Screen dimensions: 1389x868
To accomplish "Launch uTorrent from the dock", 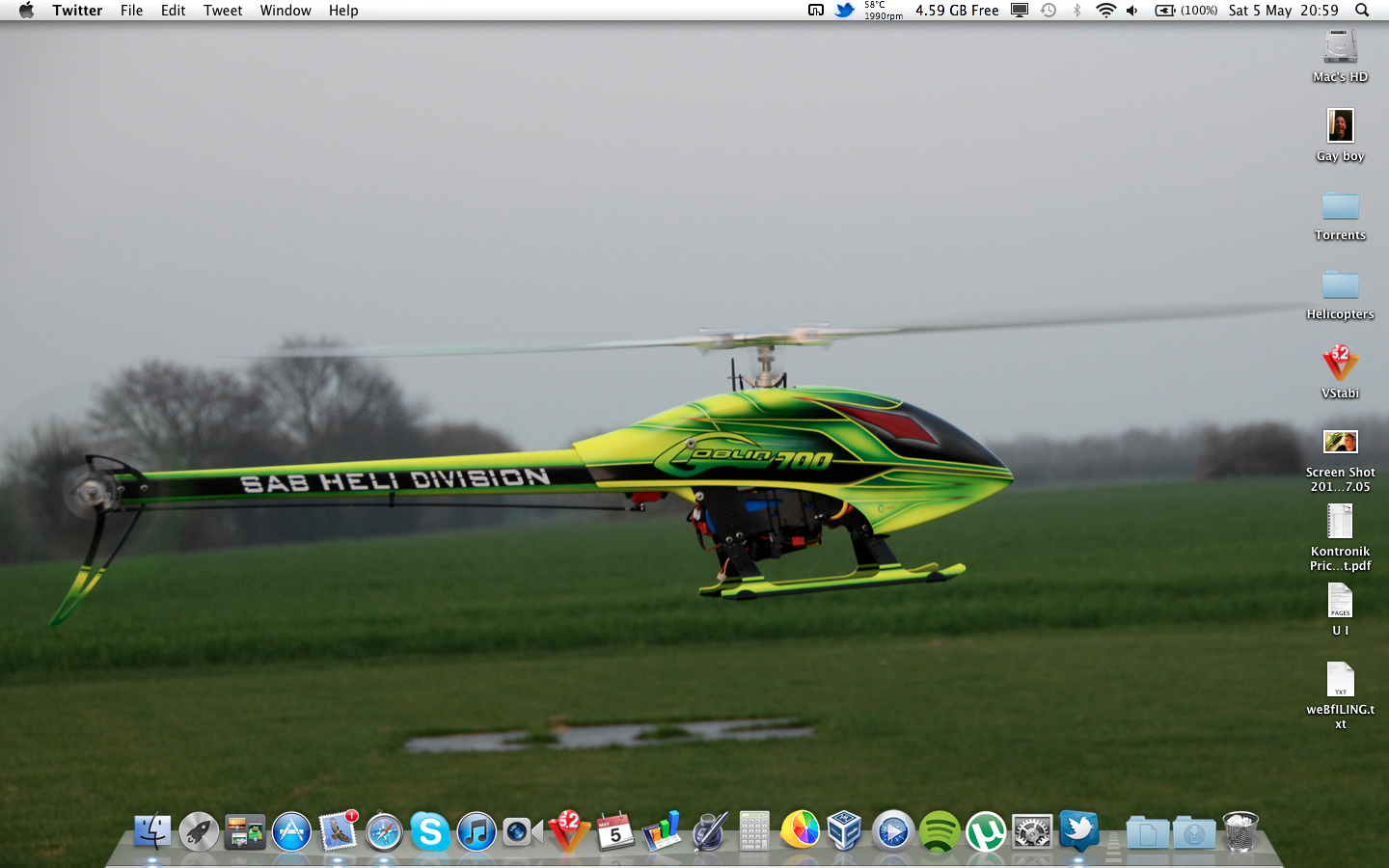I will [986, 831].
